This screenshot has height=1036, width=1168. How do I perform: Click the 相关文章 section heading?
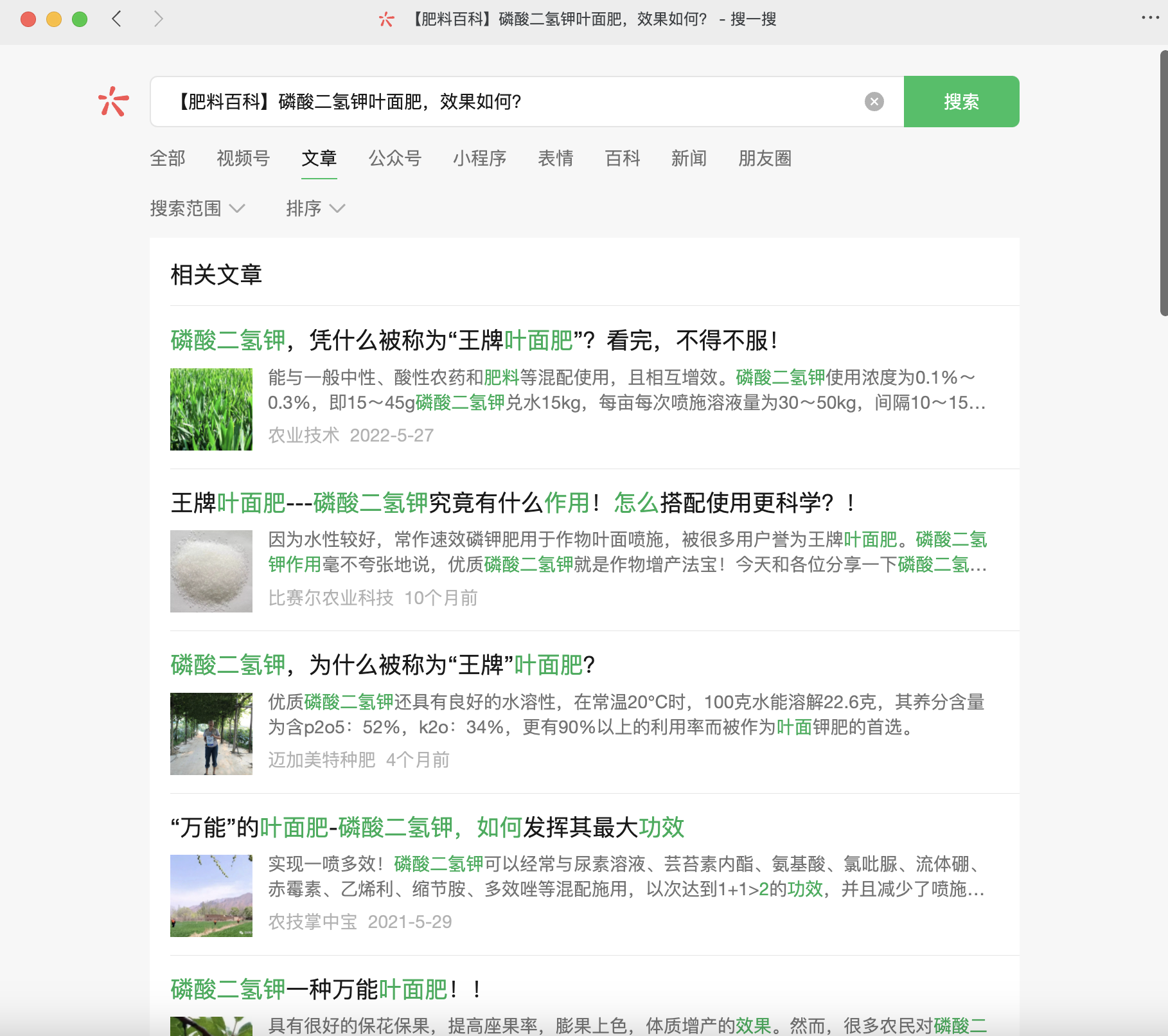(x=216, y=274)
